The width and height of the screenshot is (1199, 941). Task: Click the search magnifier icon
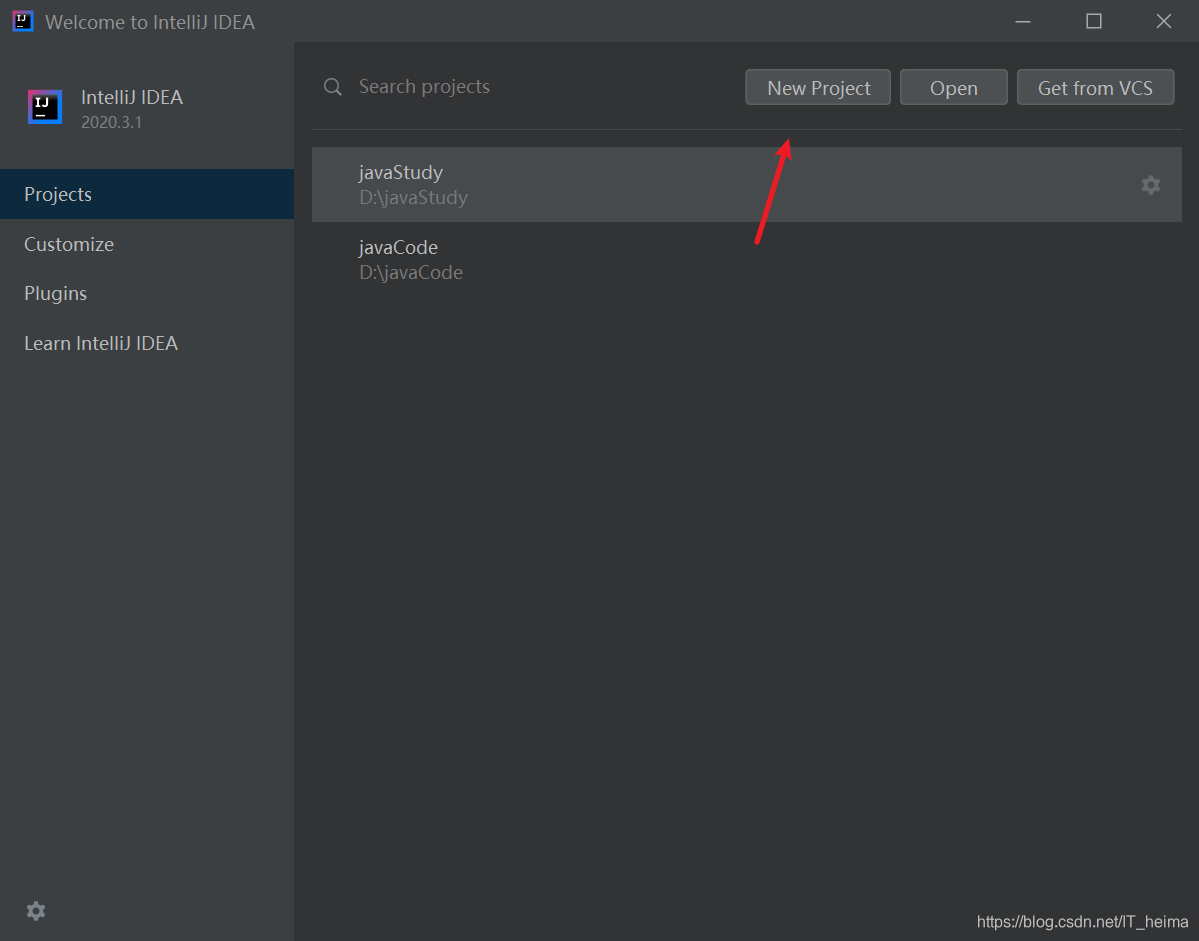tap(333, 86)
